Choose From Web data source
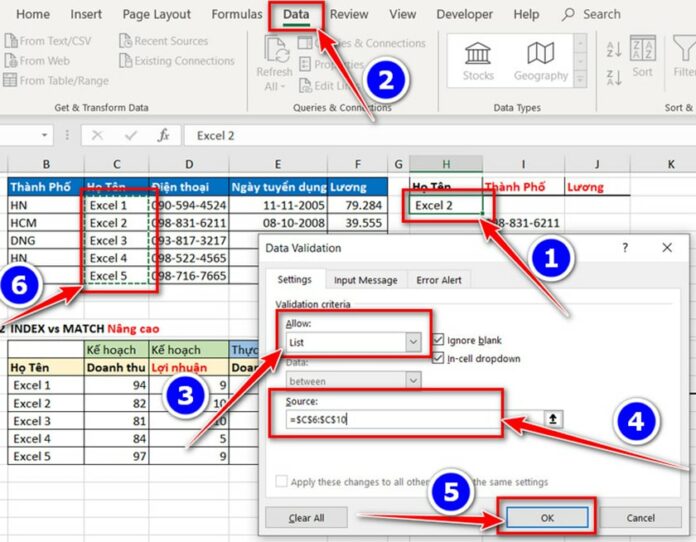 pos(37,61)
